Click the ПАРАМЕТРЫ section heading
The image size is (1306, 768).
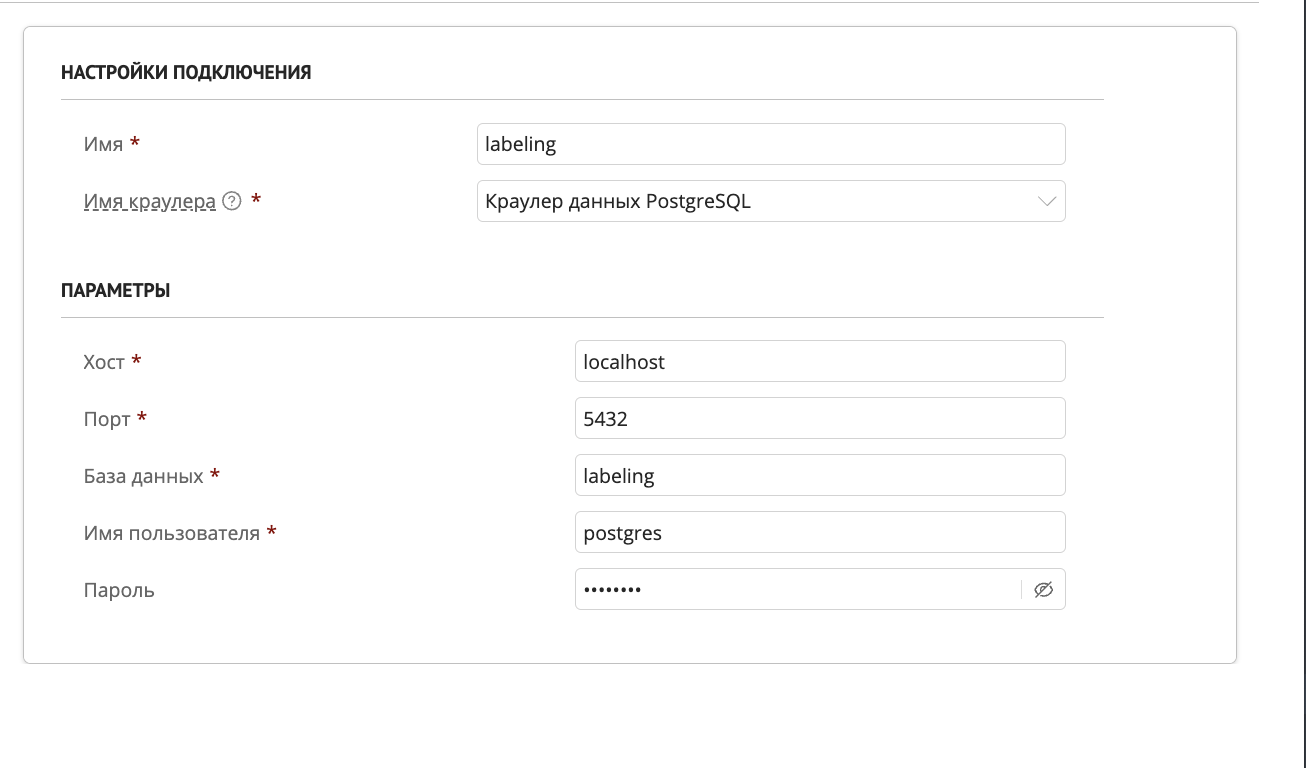pyautogui.click(x=115, y=291)
